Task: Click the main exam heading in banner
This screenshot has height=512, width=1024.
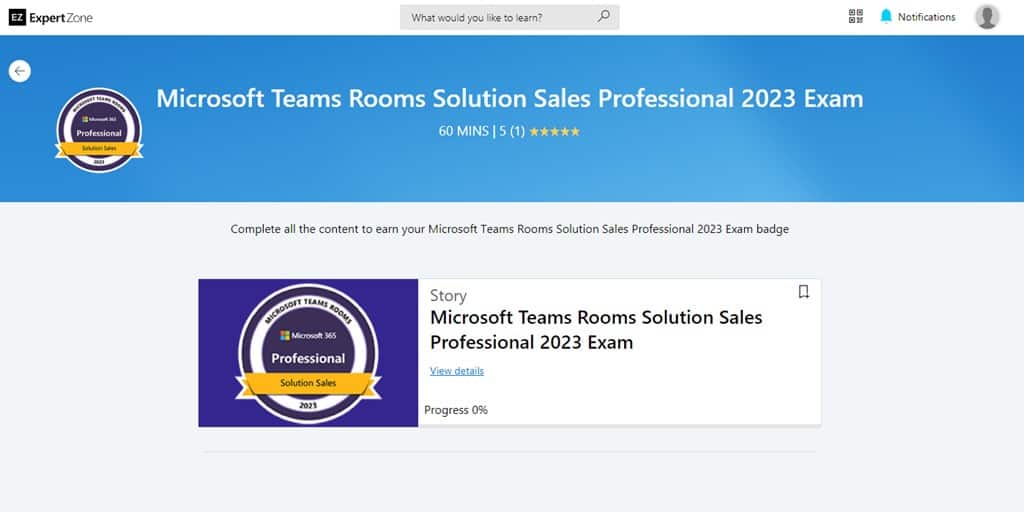Action: 509,99
